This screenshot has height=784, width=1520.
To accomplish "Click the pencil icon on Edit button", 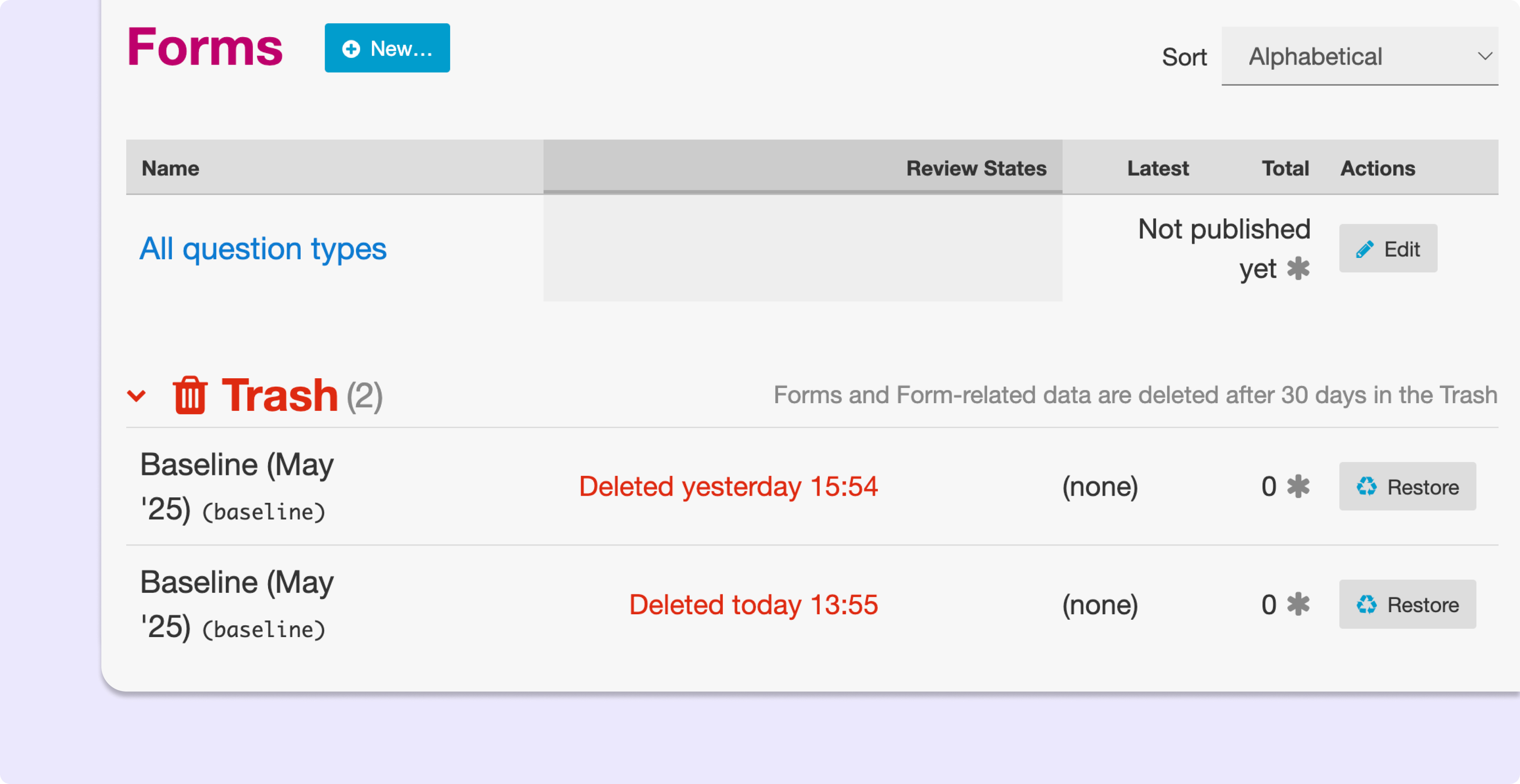I will [1365, 249].
